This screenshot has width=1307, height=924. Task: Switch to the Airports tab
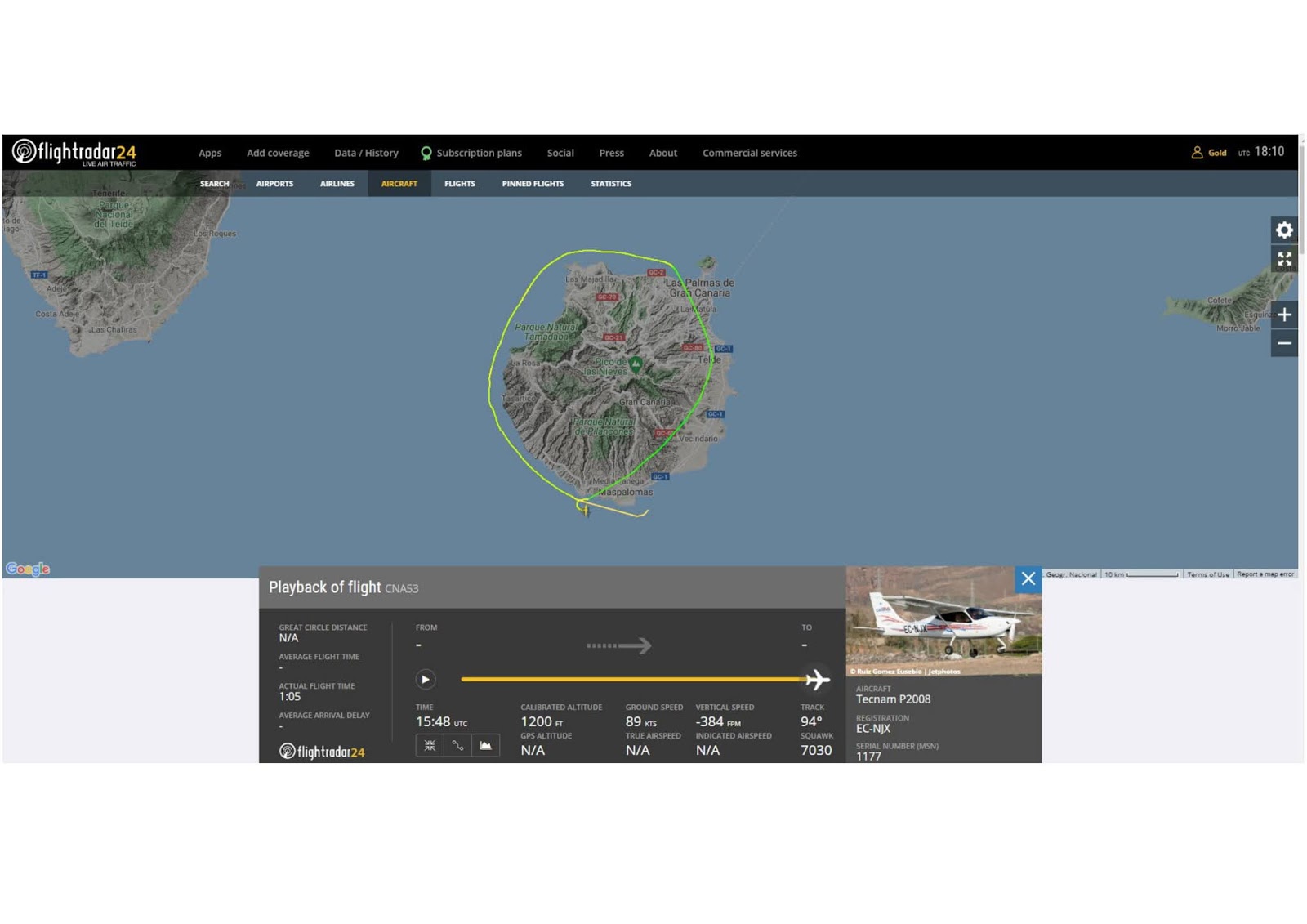click(x=274, y=184)
